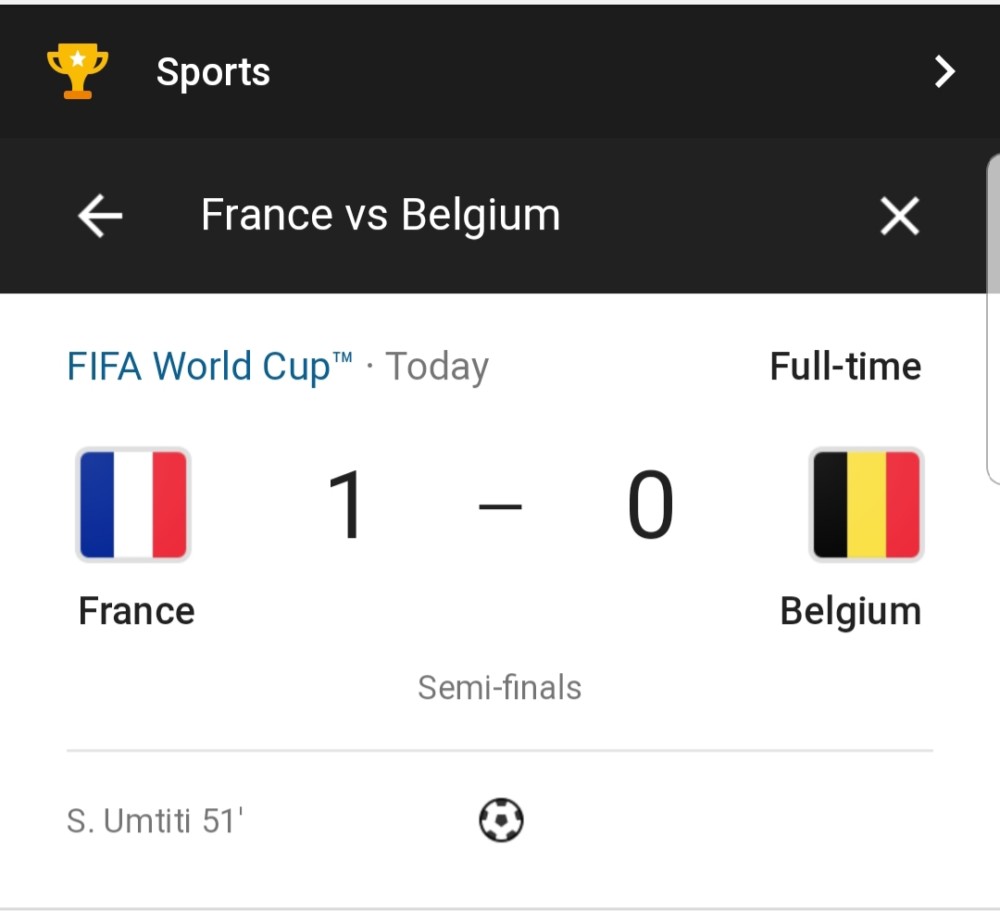Click the soccer ball goal icon
This screenshot has width=1000, height=911.
point(501,820)
